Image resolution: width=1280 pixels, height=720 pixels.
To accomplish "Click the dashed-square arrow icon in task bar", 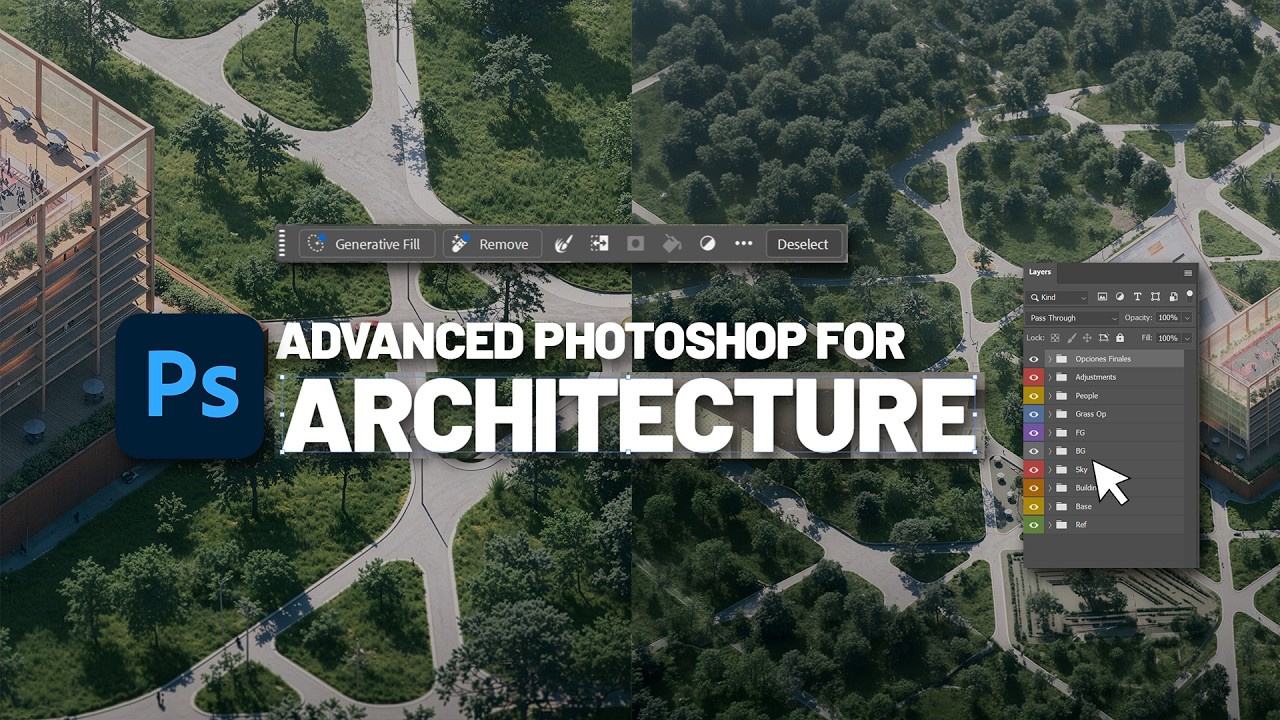I will pos(599,244).
